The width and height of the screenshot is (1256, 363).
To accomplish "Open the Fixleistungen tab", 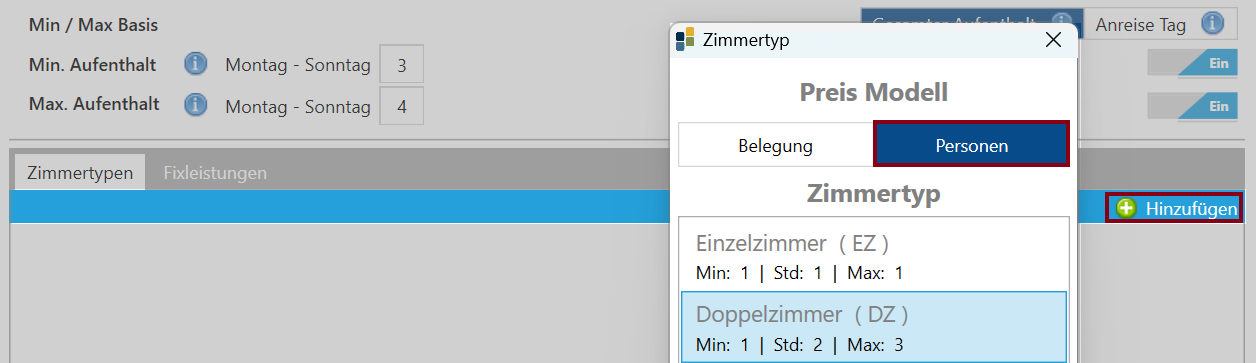I will tap(215, 172).
